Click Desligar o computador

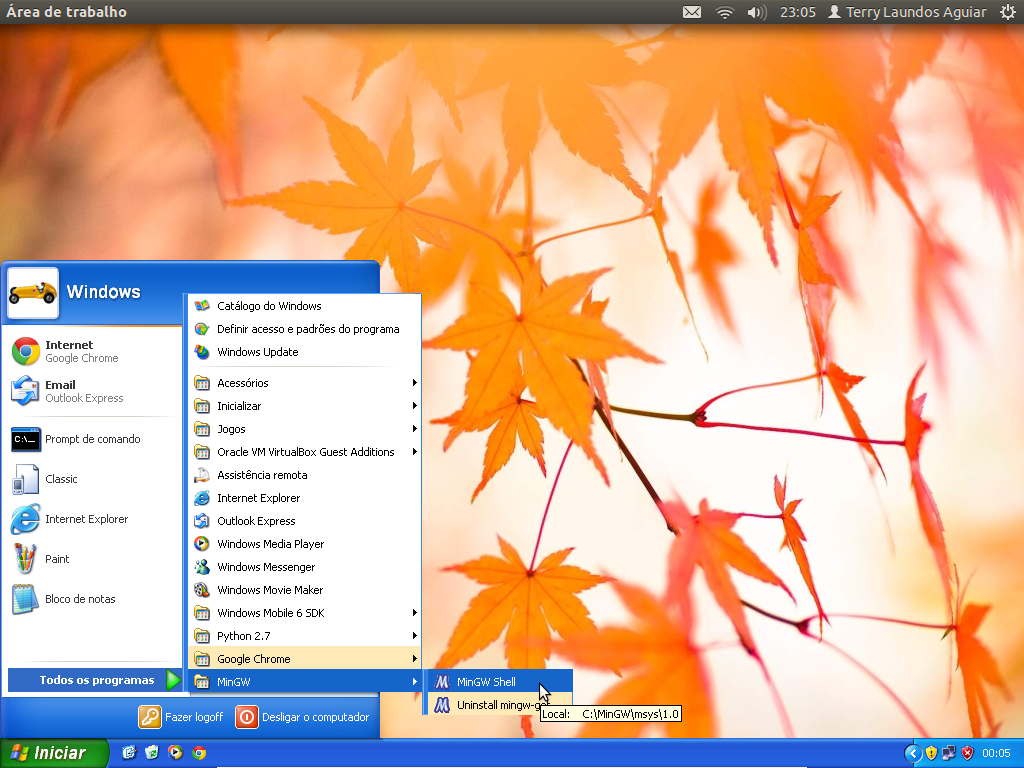click(x=302, y=717)
